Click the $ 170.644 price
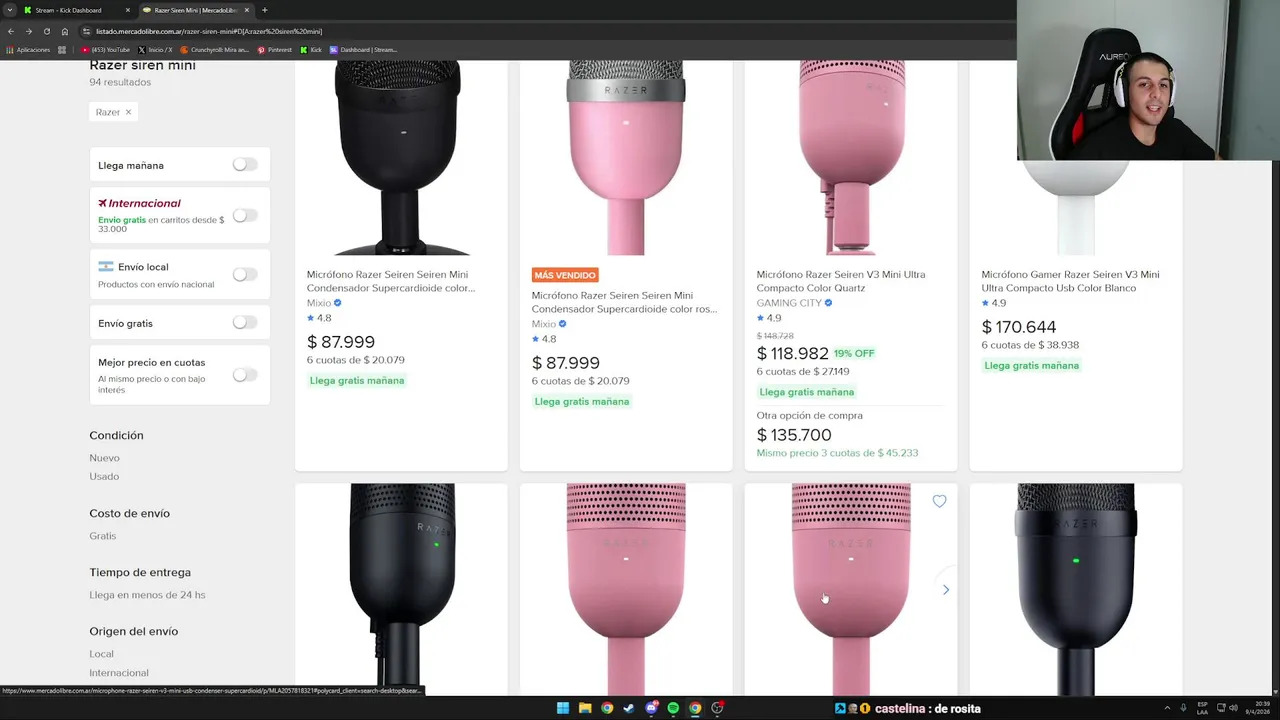 pos(1019,327)
